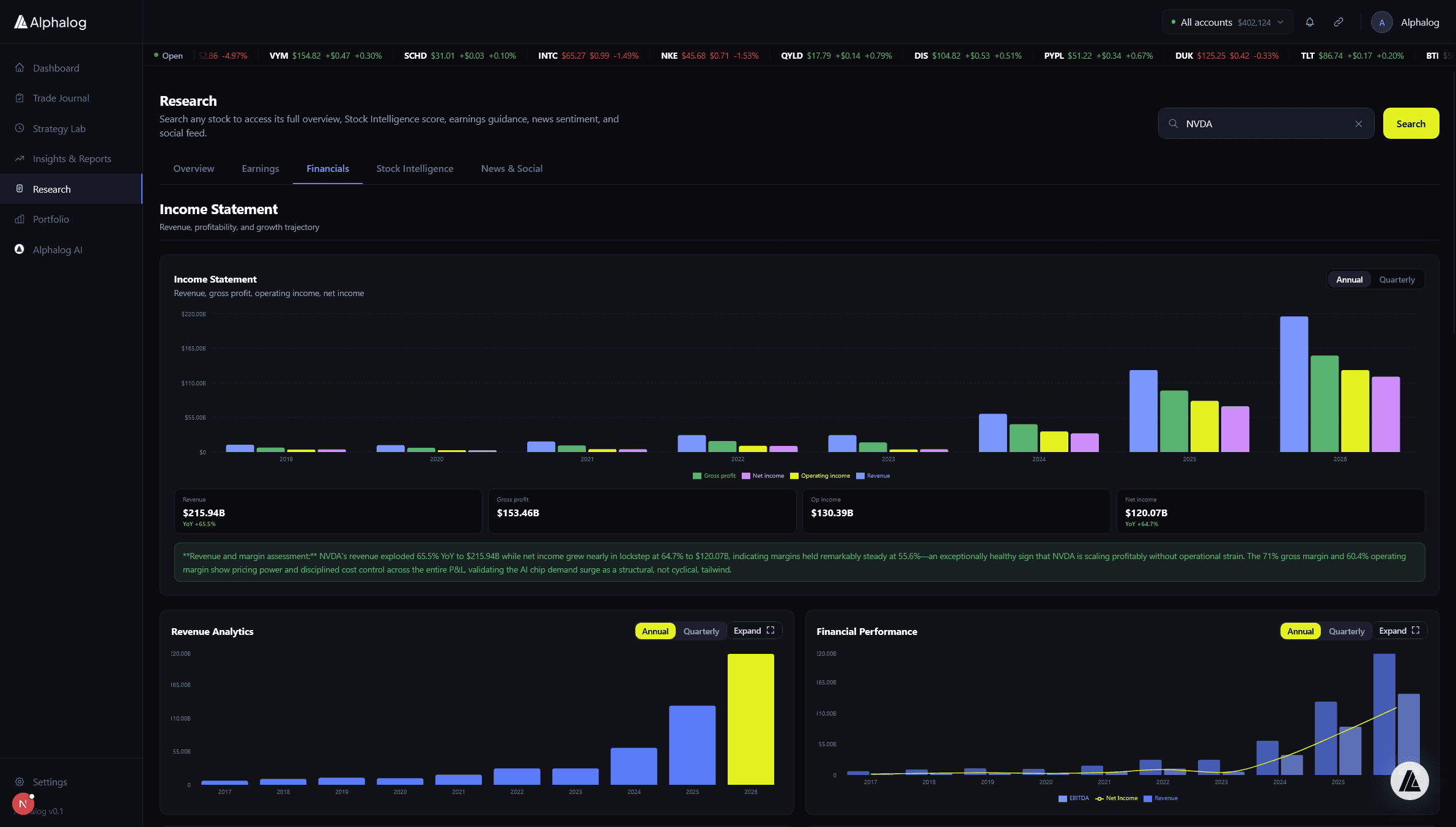Click the NVDA search input field

coord(1266,124)
